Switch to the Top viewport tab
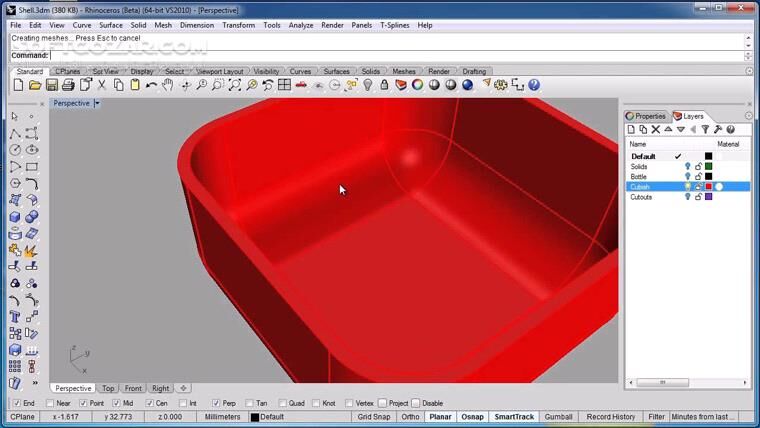The image size is (760, 428). click(x=108, y=388)
